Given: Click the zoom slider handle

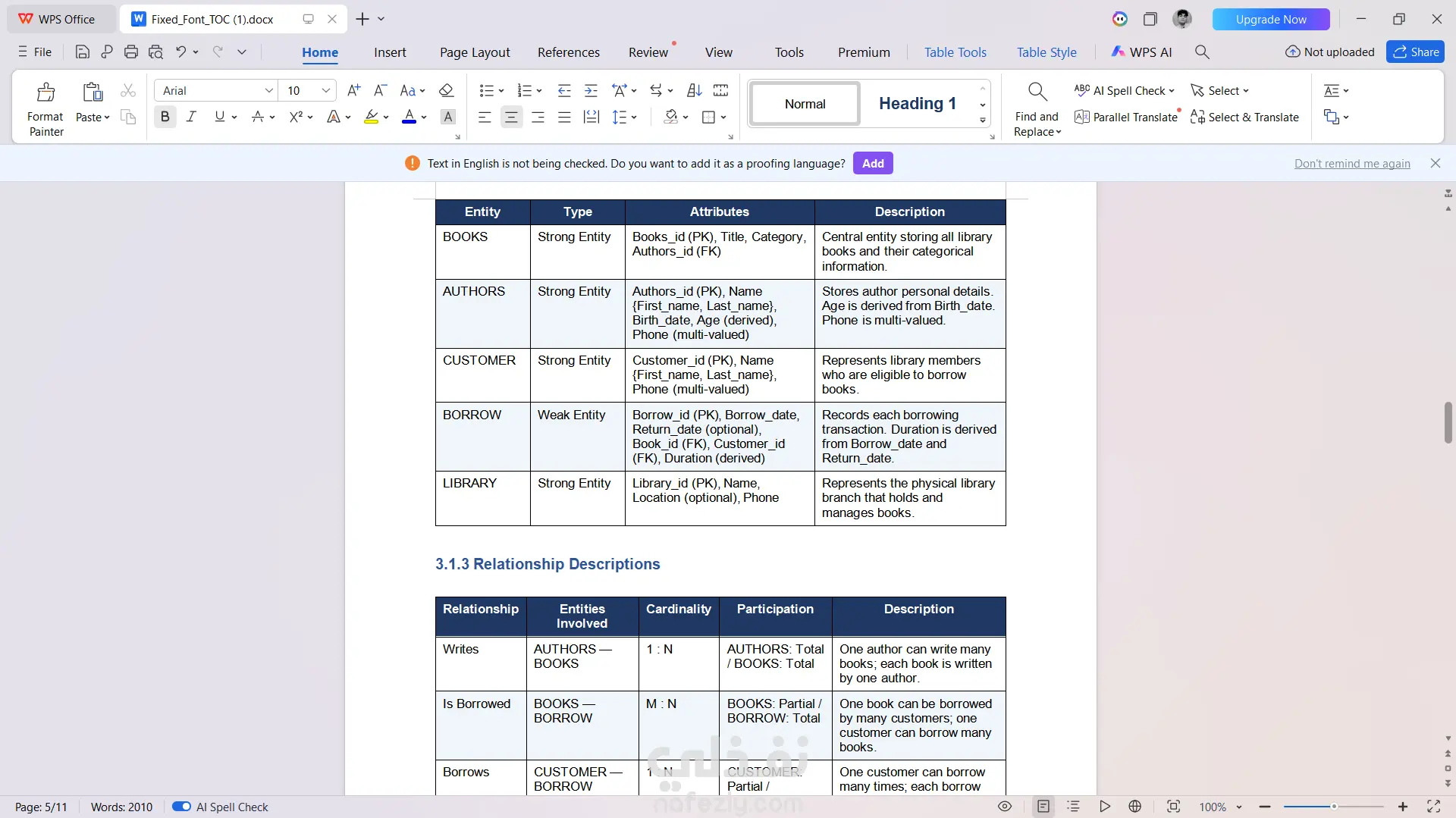Looking at the screenshot, I should (x=1334, y=807).
